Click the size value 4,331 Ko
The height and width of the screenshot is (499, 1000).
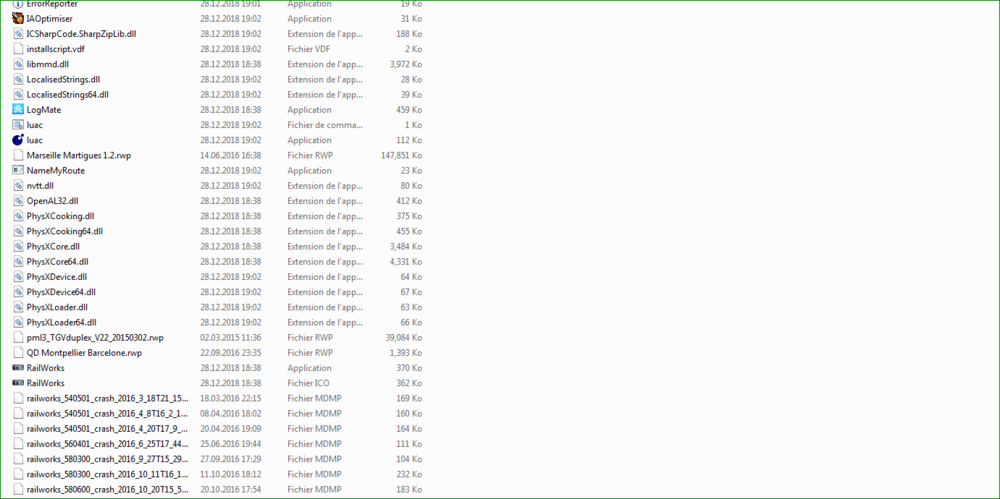406,262
